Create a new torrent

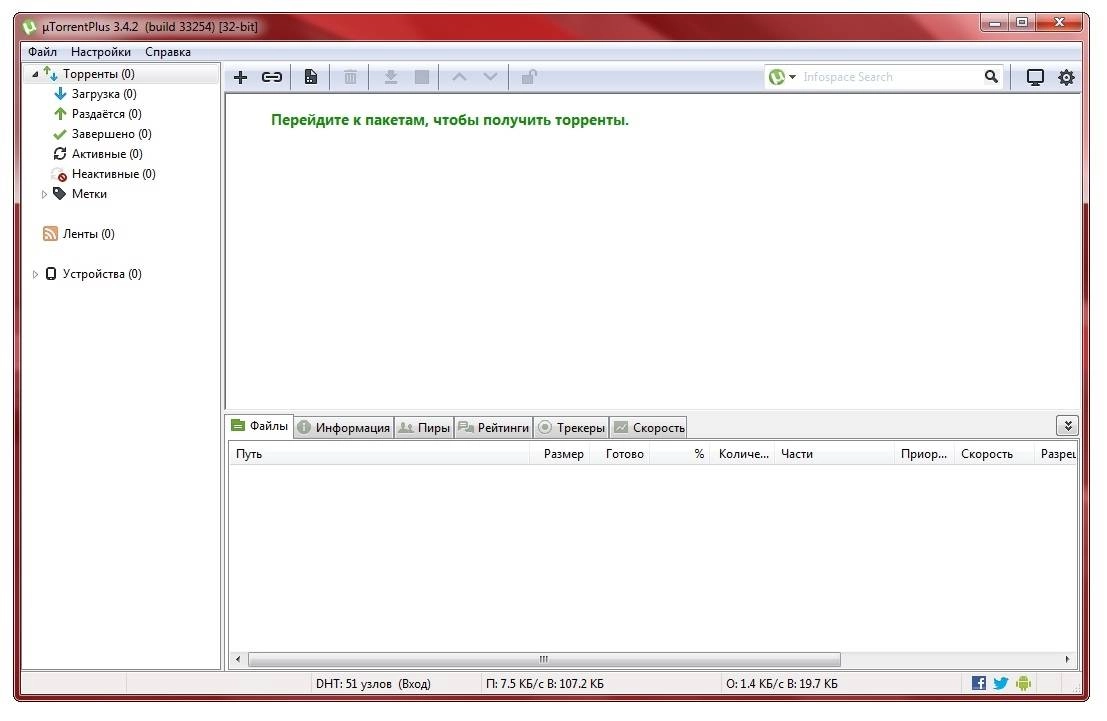(311, 76)
